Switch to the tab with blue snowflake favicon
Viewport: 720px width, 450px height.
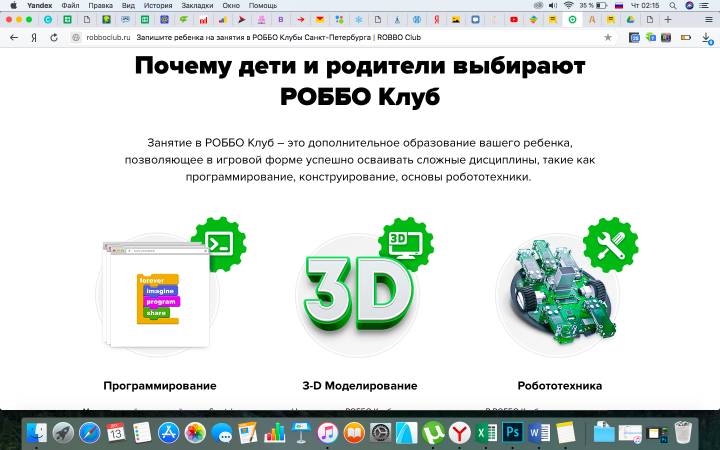point(359,19)
